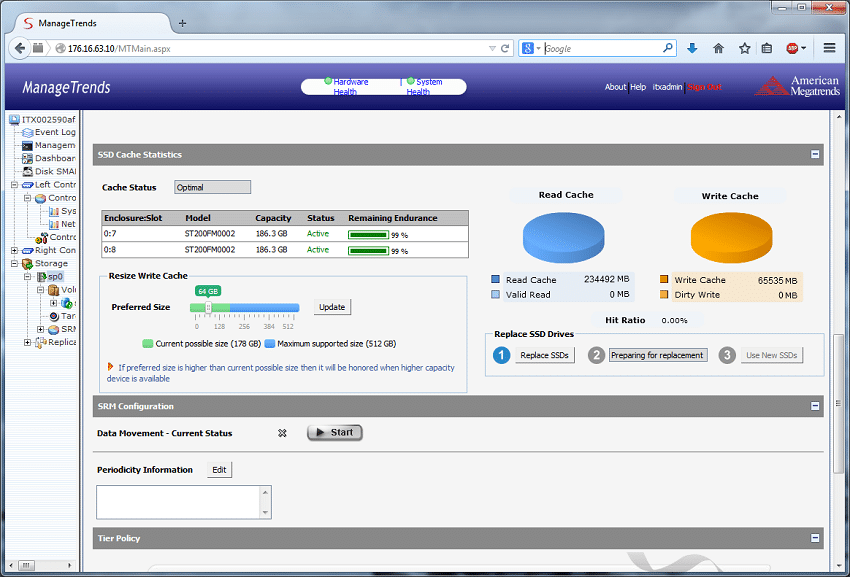Viewport: 850px width, 577px height.
Task: Select the Storage node icon
Action: pos(28,264)
